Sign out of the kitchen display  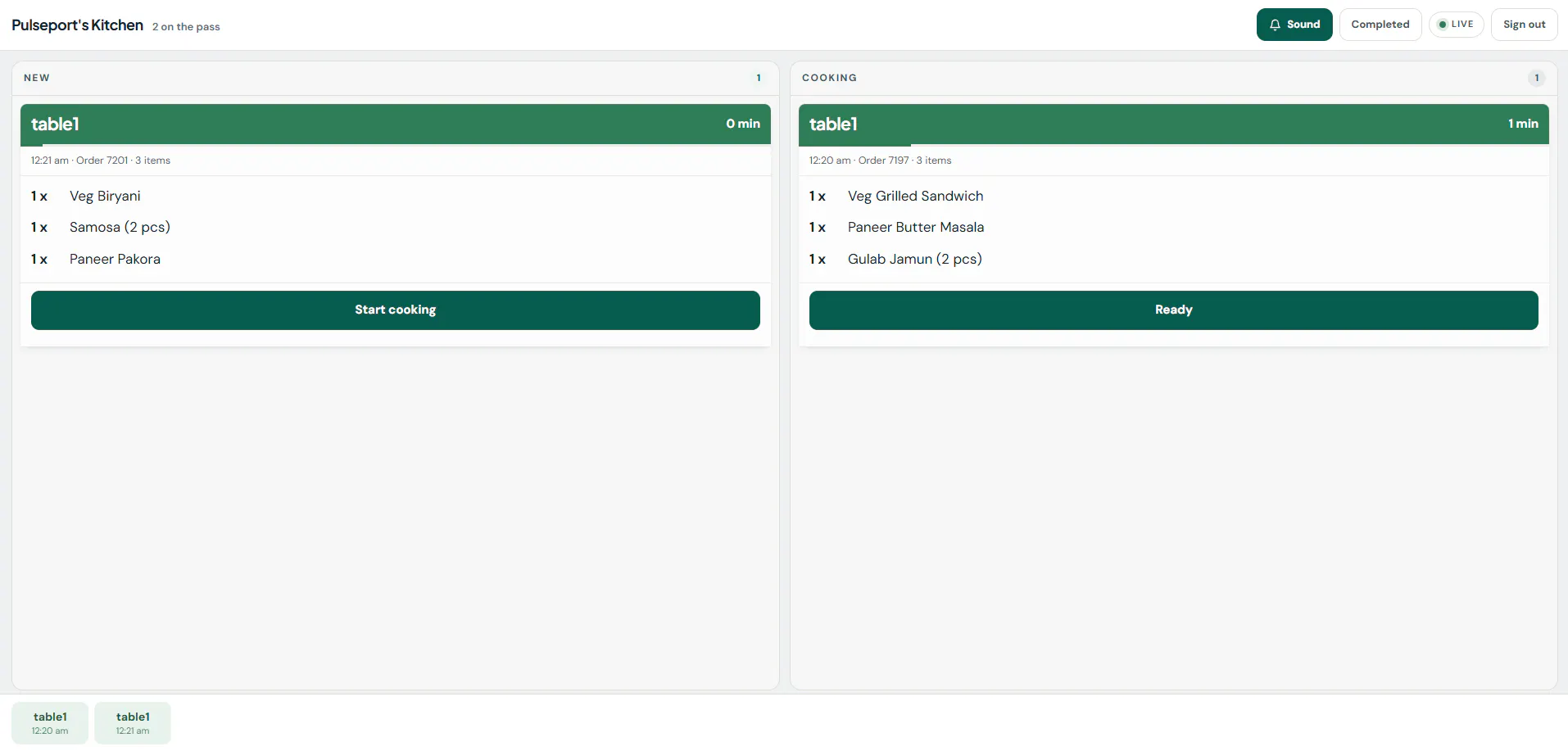pyautogui.click(x=1524, y=25)
